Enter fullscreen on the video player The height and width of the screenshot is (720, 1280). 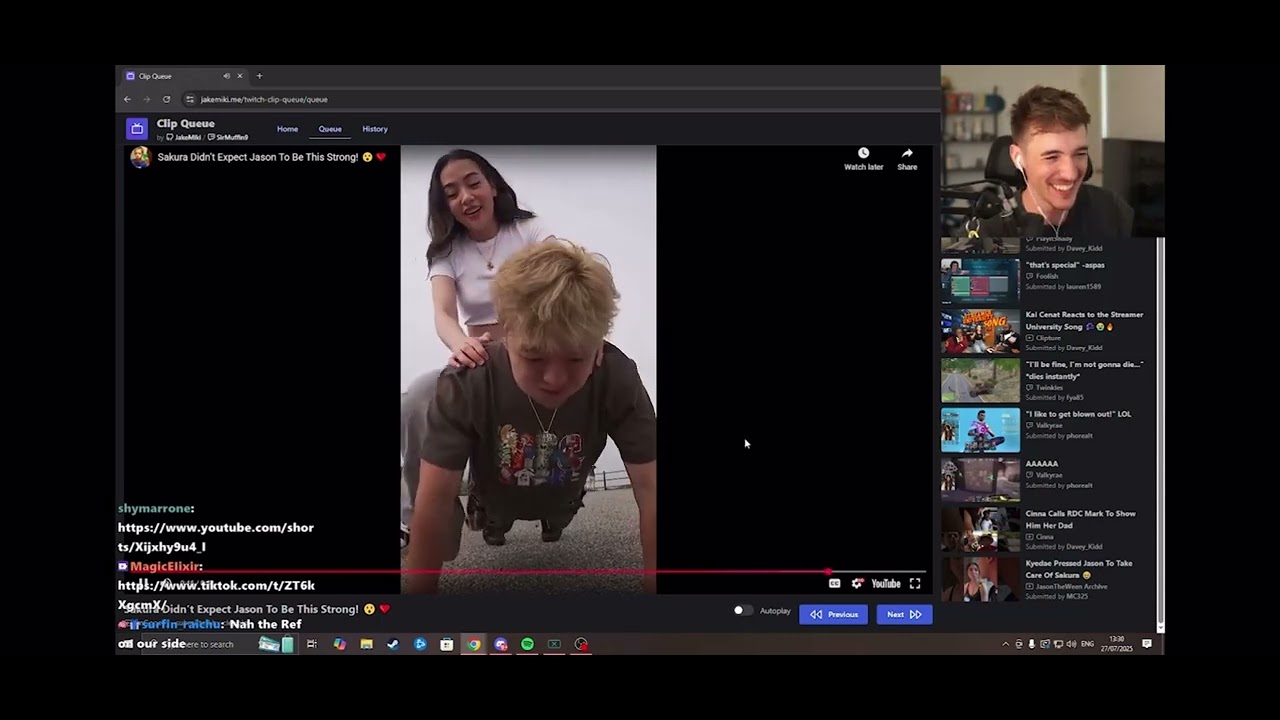point(914,584)
